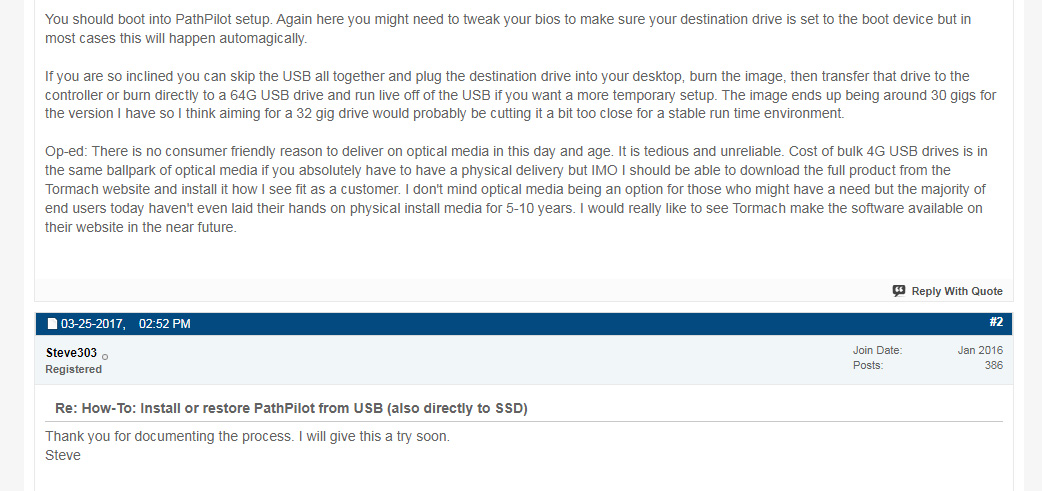Image resolution: width=1042 pixels, height=491 pixels.
Task: Open Steve303's user profile
Action: (x=71, y=353)
